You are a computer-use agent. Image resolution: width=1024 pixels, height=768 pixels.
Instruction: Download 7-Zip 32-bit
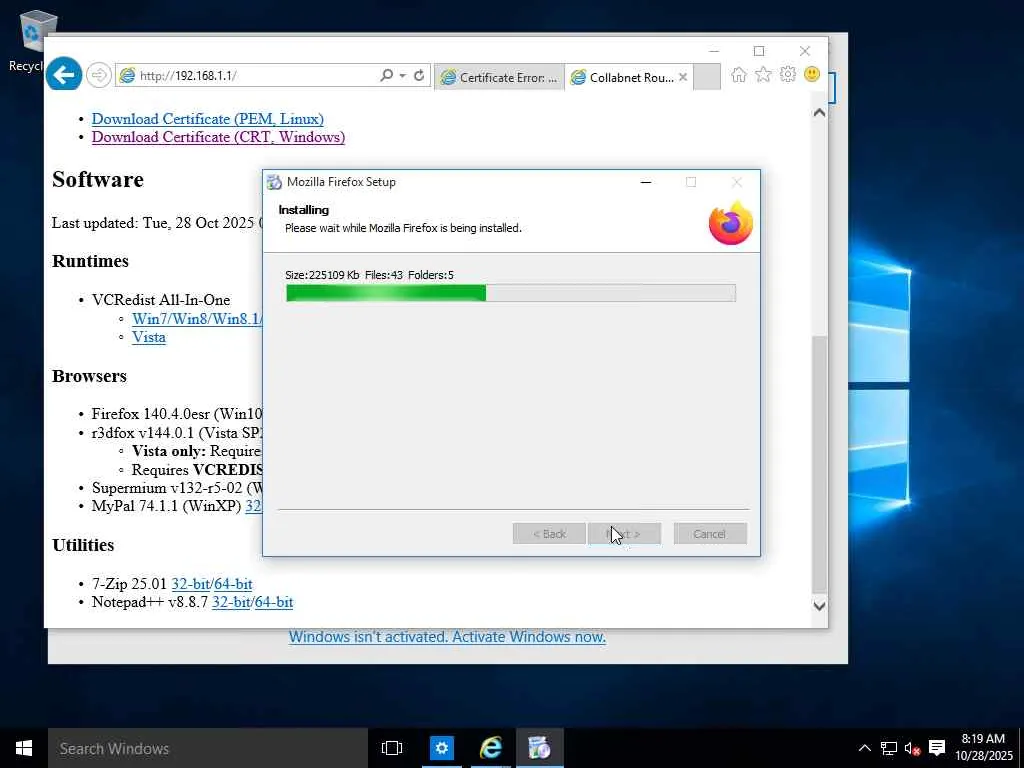point(190,584)
